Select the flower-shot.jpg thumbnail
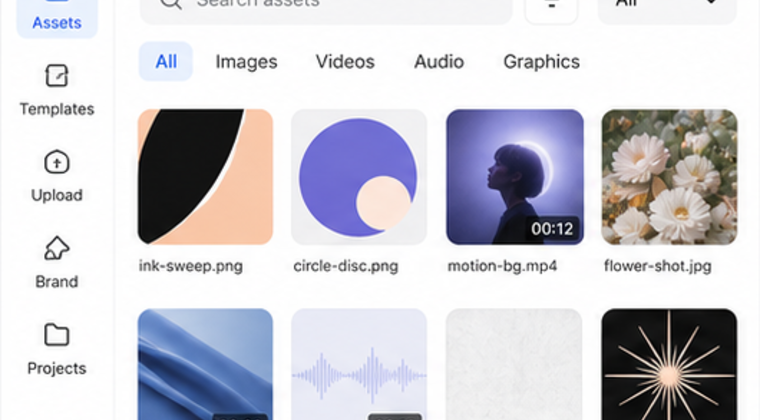This screenshot has height=420, width=760. tap(669, 177)
